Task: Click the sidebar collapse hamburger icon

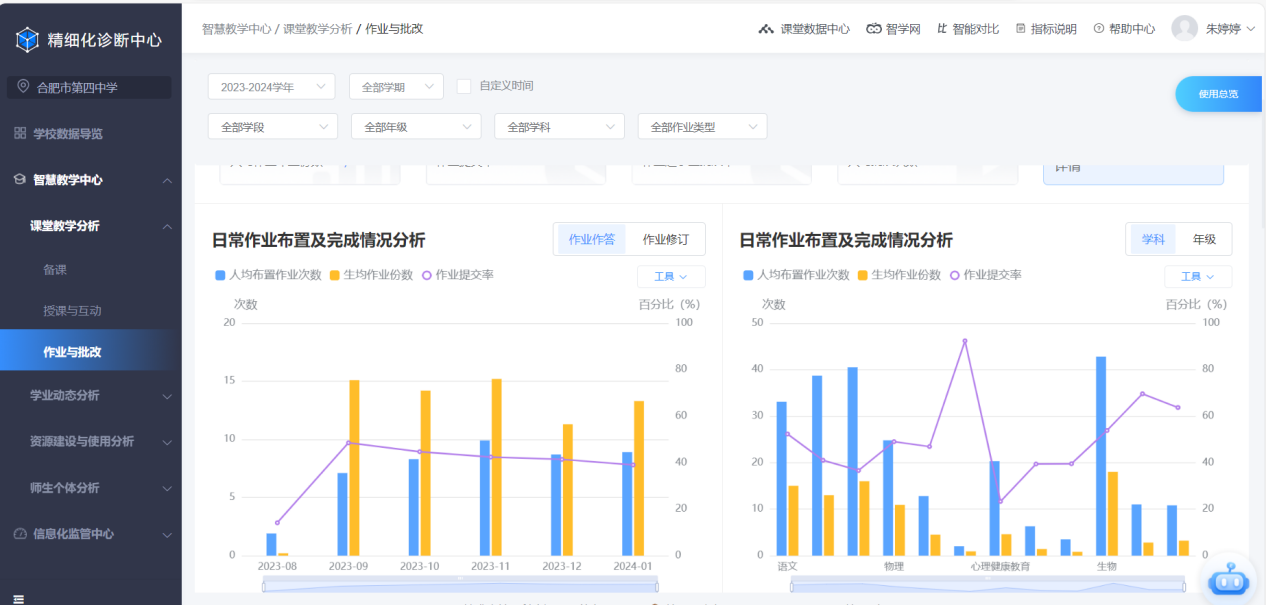Action: tap(18, 598)
